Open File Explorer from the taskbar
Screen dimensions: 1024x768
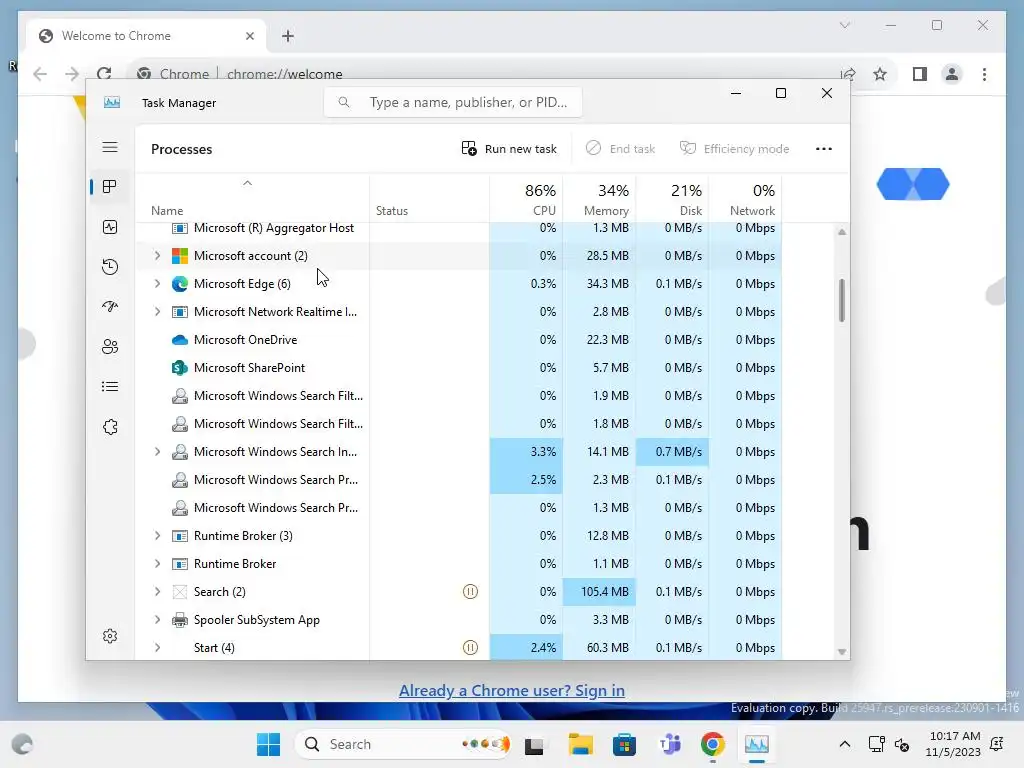[580, 744]
